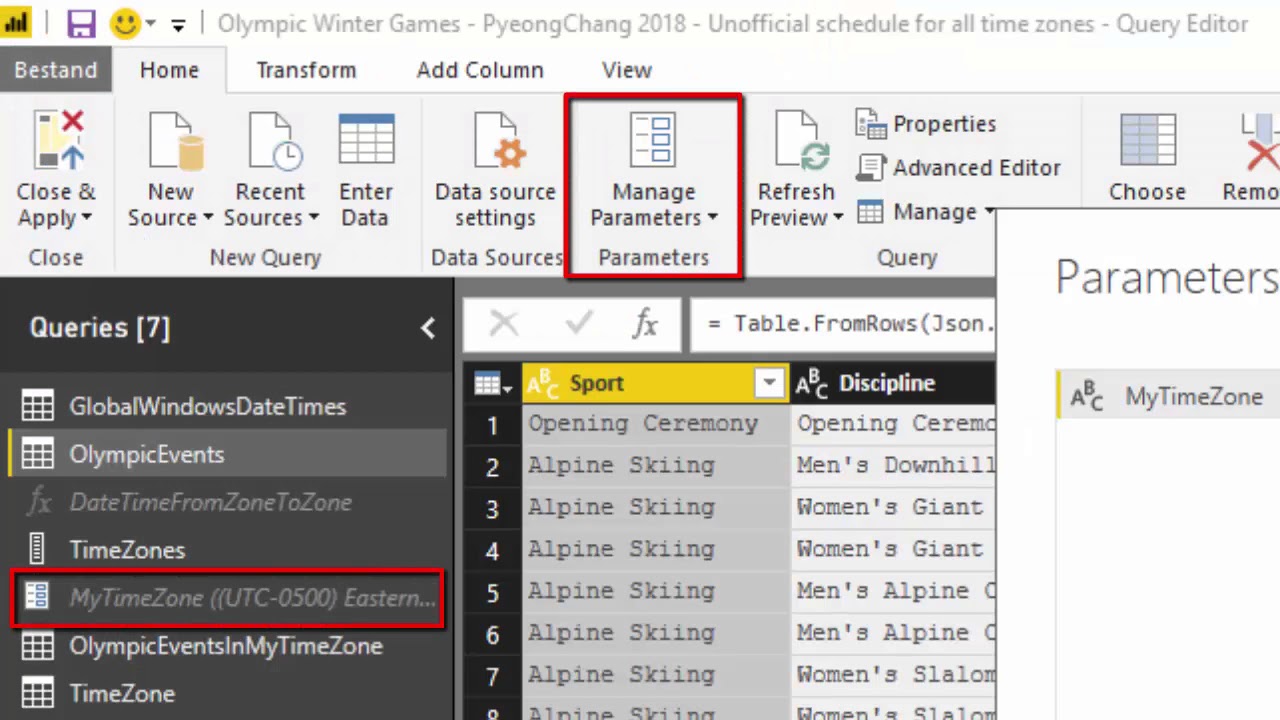Open the table corner menu icon
Image resolution: width=1280 pixels, height=720 pixels.
click(x=492, y=384)
